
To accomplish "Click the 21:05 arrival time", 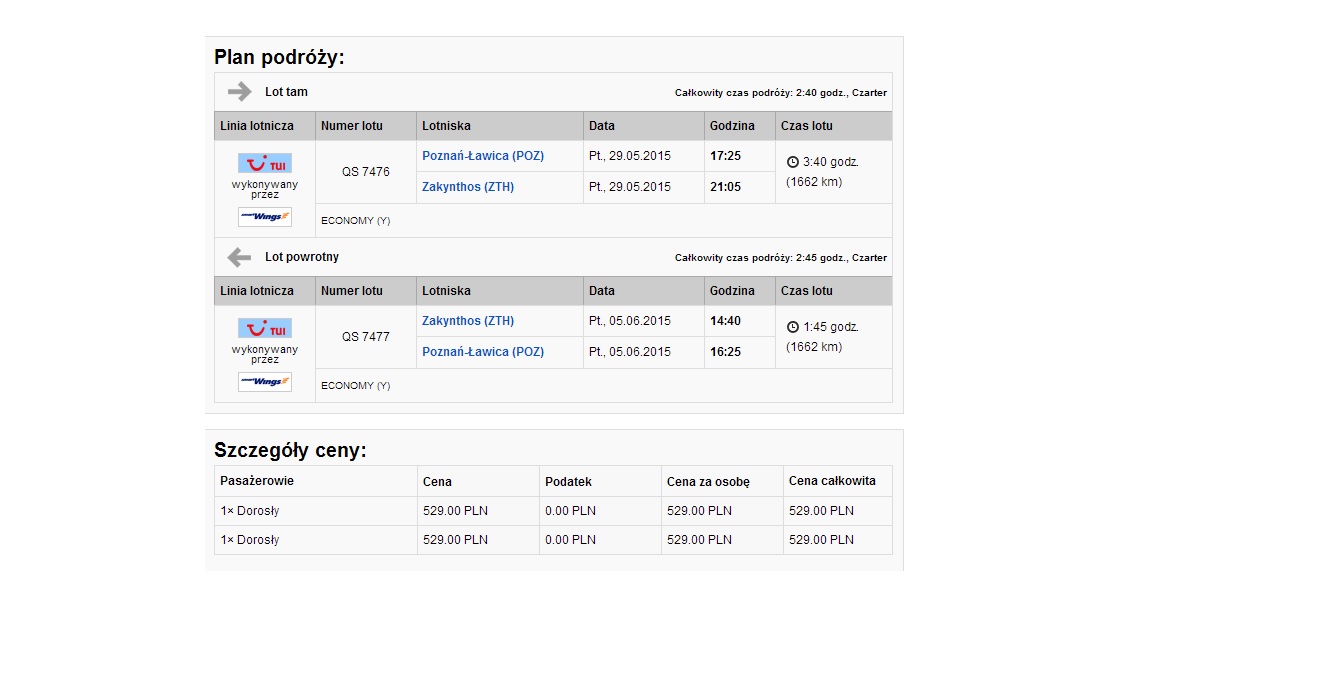I will point(726,187).
